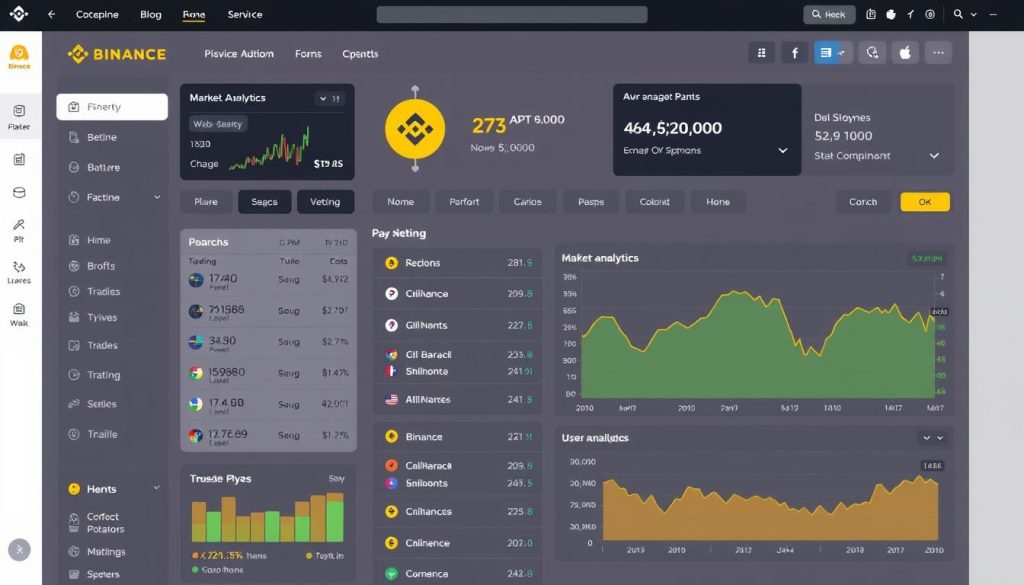Click the Market analytics green badge
This screenshot has height=585, width=1024.
(x=927, y=259)
